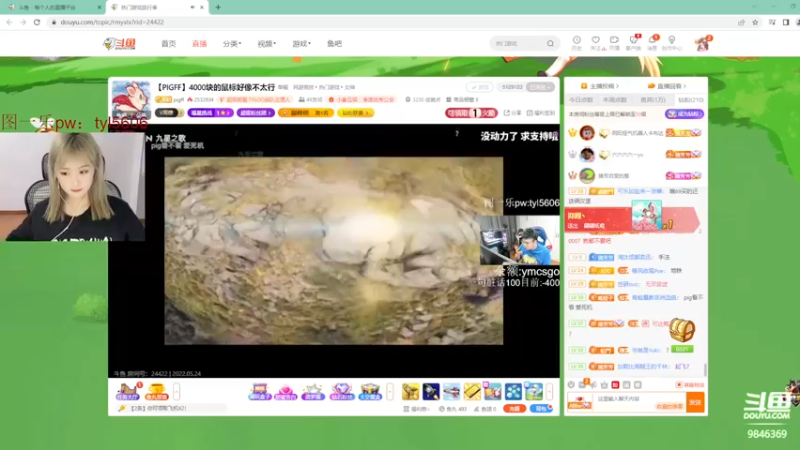Open the messages bell icon
The height and width of the screenshot is (450, 800).
(x=653, y=43)
